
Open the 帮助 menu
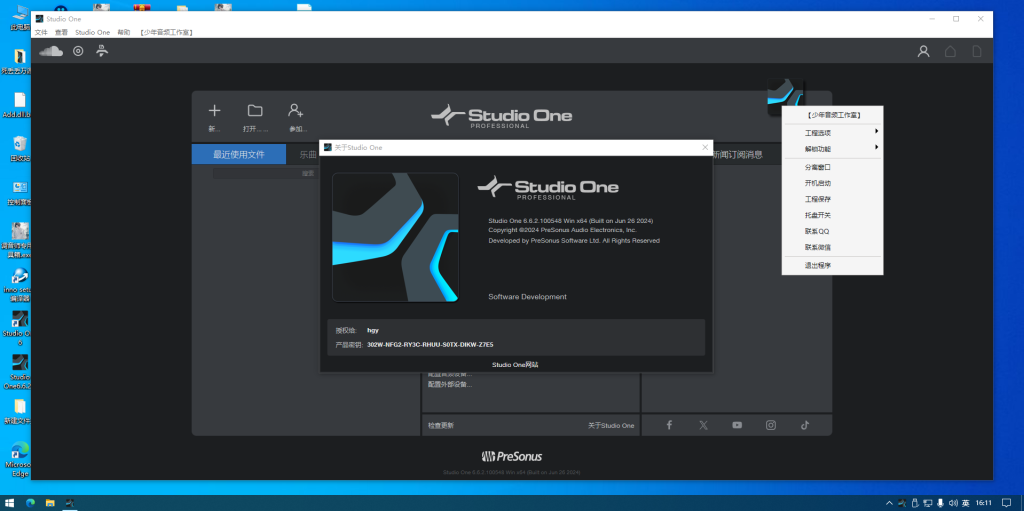(x=123, y=32)
